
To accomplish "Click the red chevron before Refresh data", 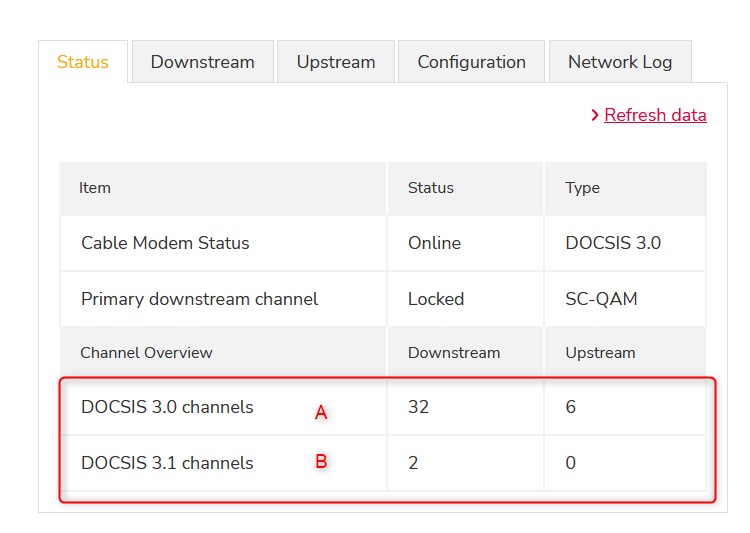I will pyautogui.click(x=595, y=116).
